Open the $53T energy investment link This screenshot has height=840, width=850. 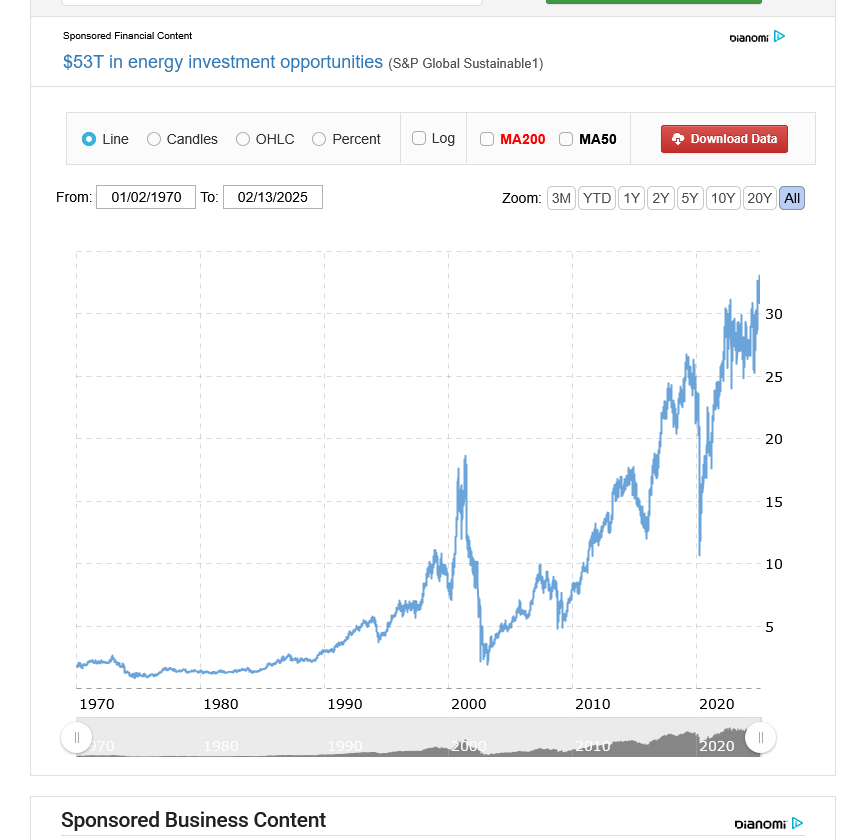(223, 62)
